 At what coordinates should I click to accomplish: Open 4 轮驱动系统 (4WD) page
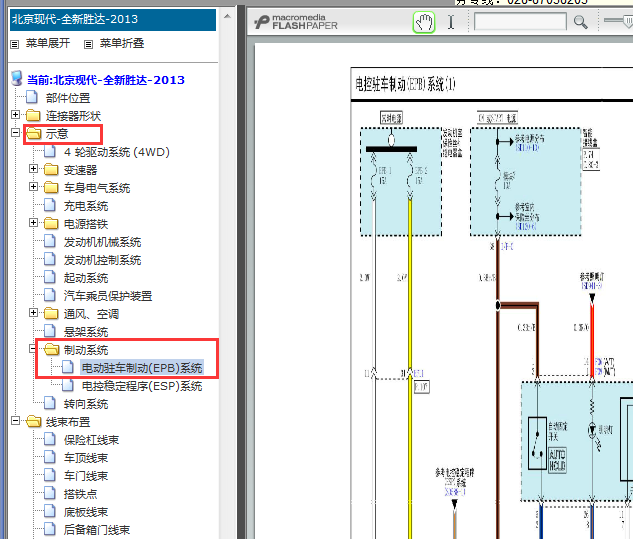(117, 152)
